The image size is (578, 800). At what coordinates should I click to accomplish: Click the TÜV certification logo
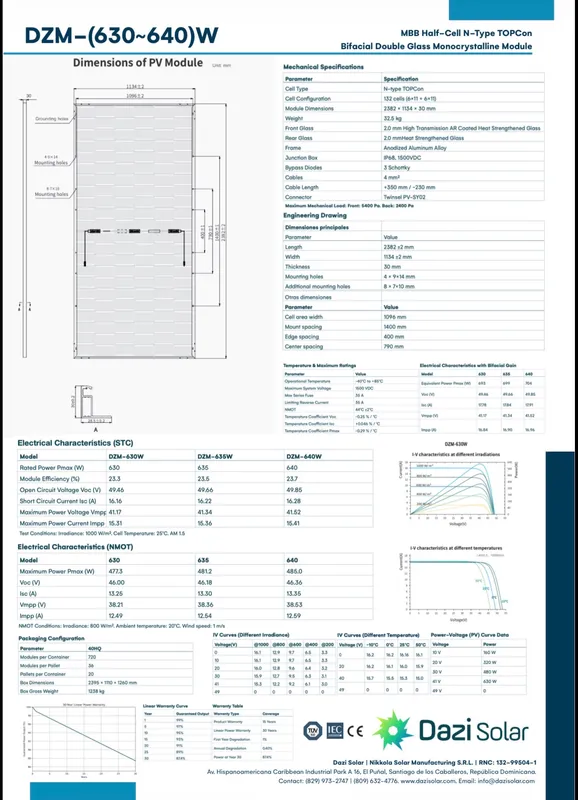[313, 731]
